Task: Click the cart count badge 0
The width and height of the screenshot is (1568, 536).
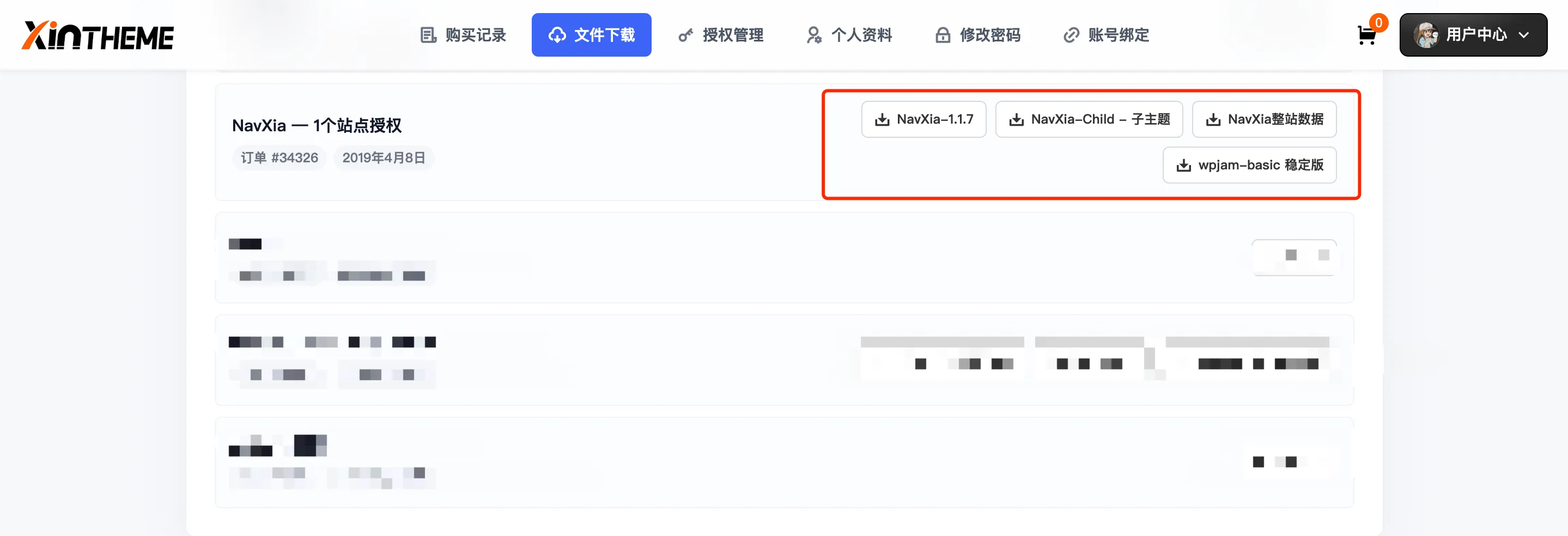Action: click(1378, 23)
